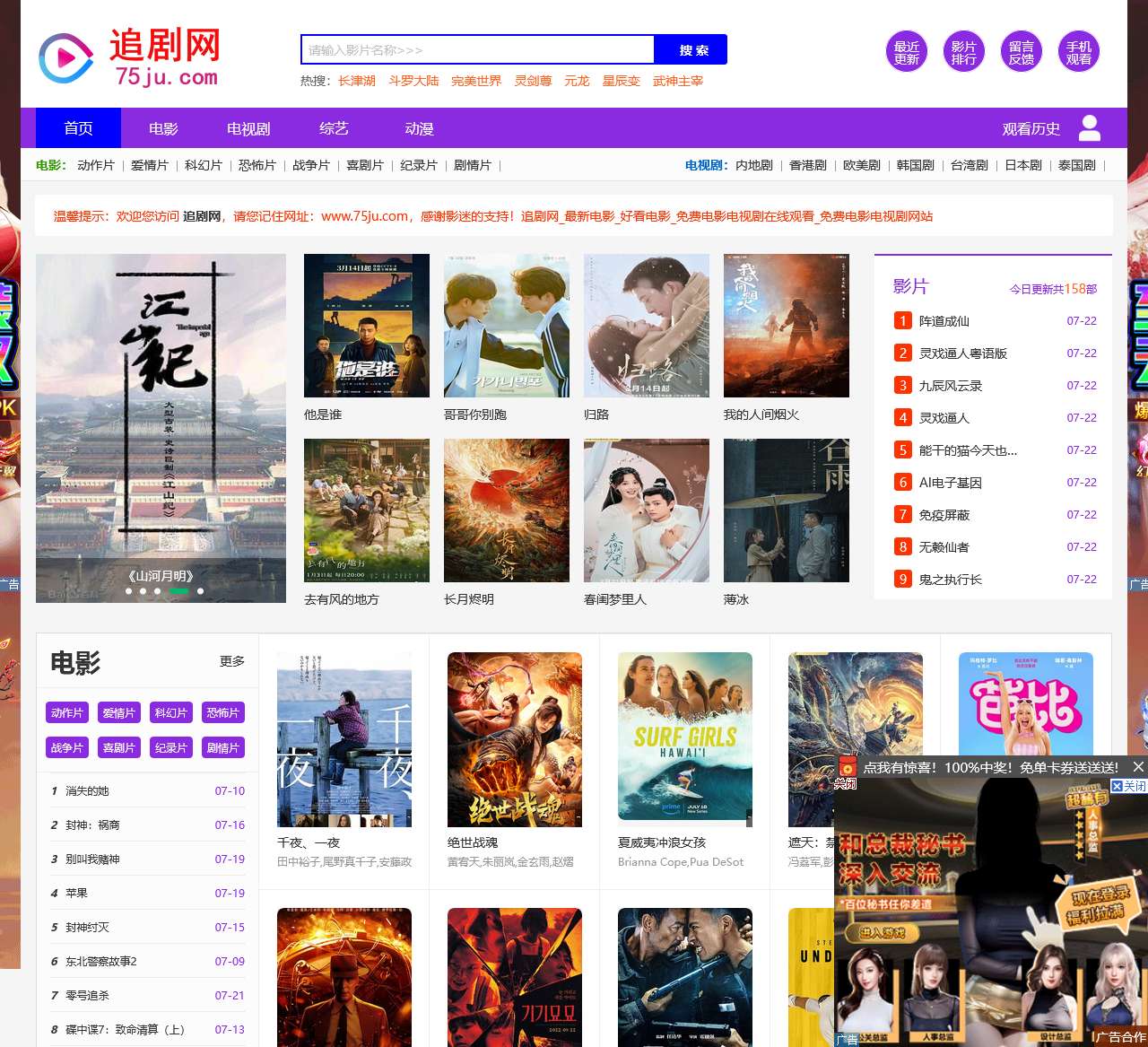Open the 长月烬明 poster thumbnail

(507, 510)
